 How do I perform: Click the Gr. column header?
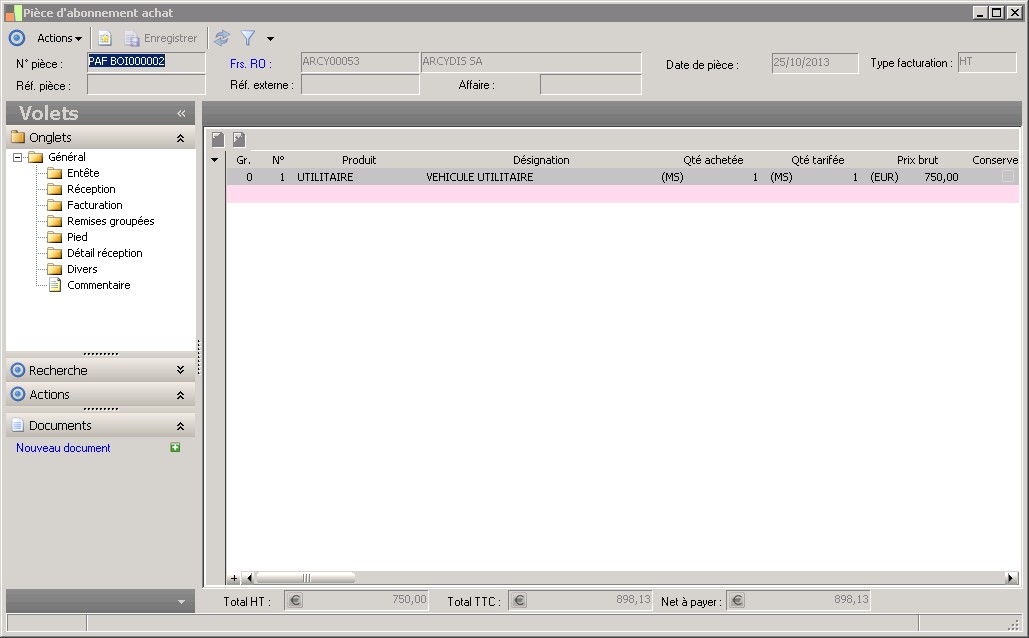[x=243, y=160]
